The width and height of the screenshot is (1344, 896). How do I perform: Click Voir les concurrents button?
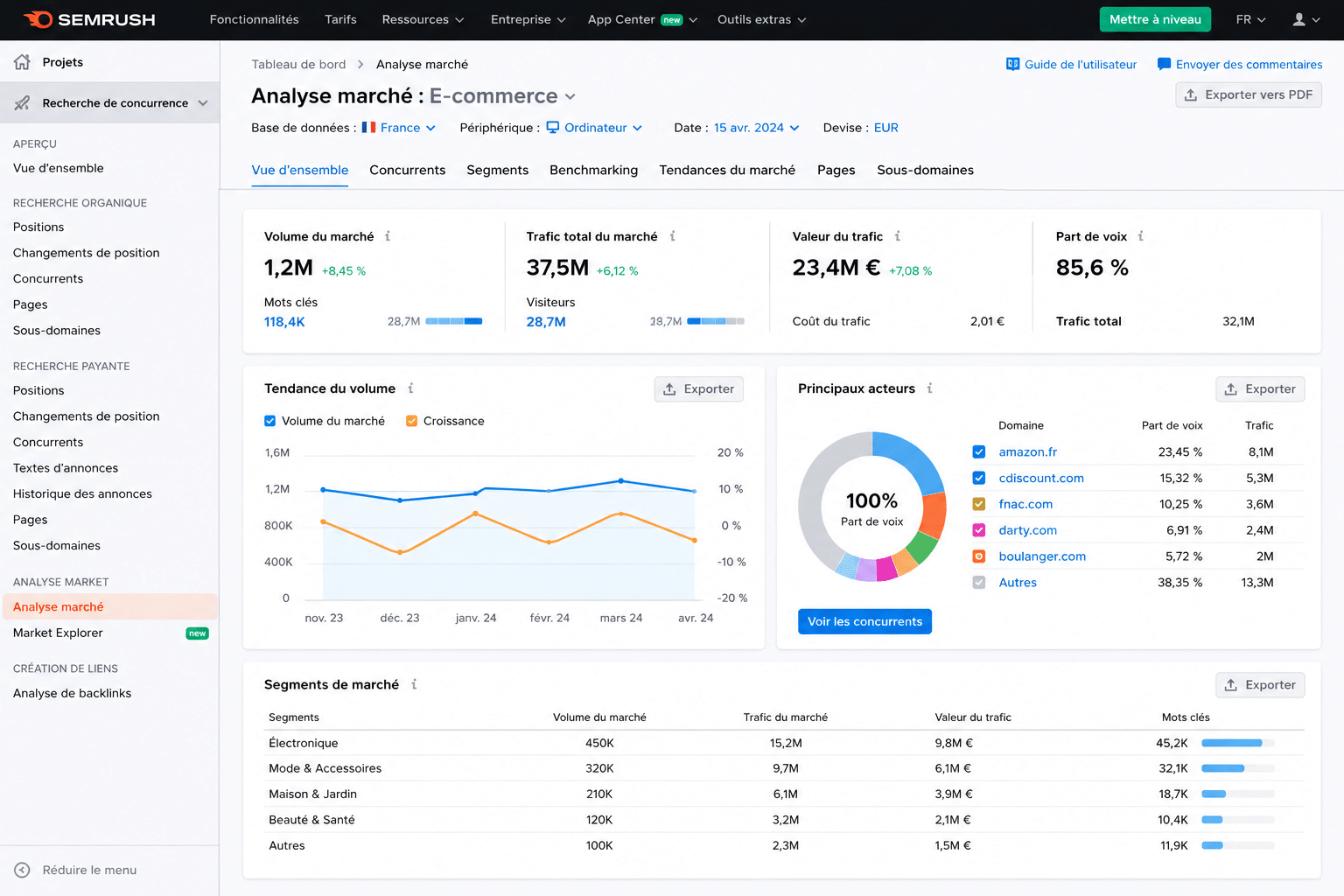pos(864,621)
